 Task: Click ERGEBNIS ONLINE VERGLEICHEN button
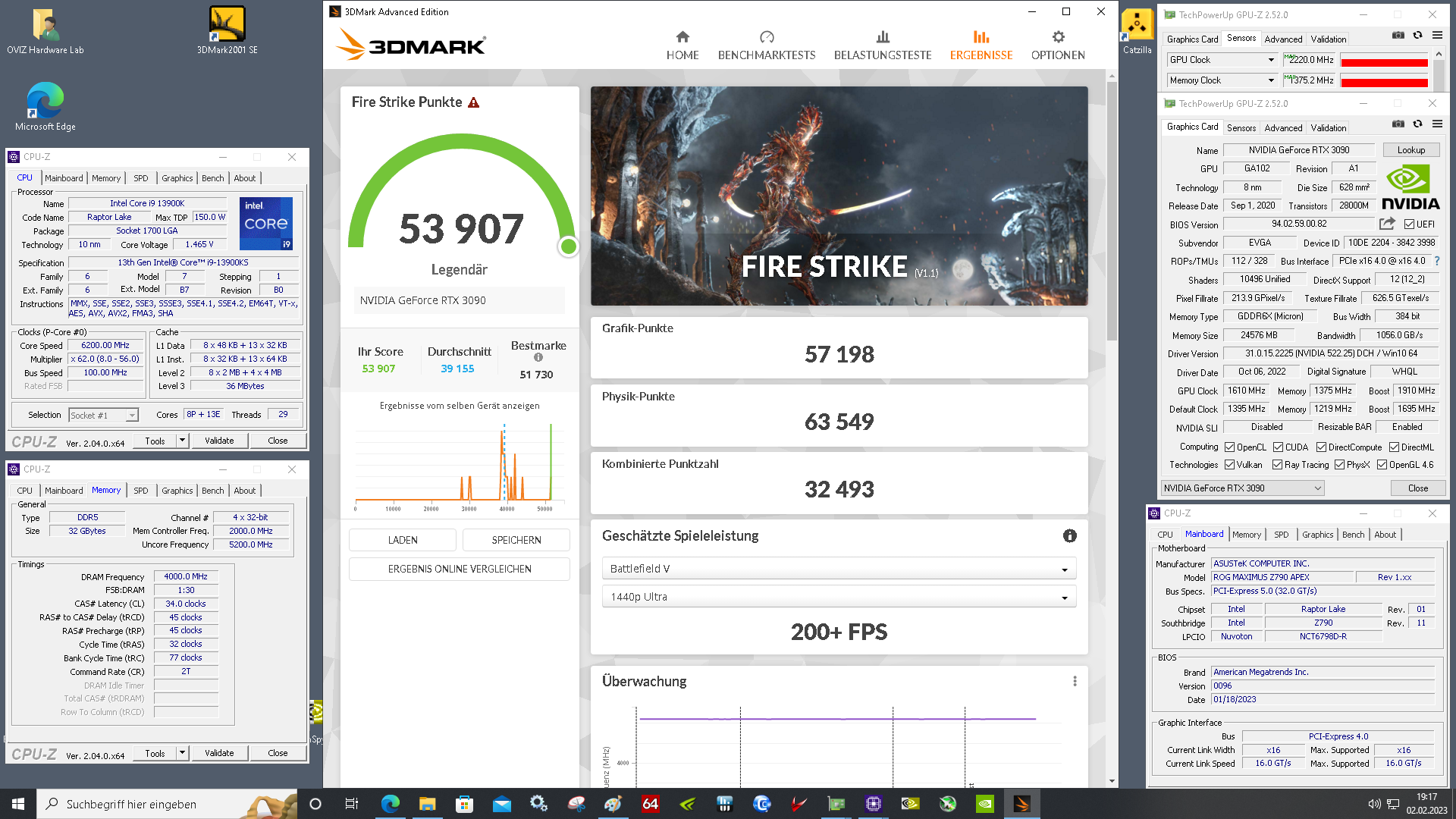tap(460, 569)
